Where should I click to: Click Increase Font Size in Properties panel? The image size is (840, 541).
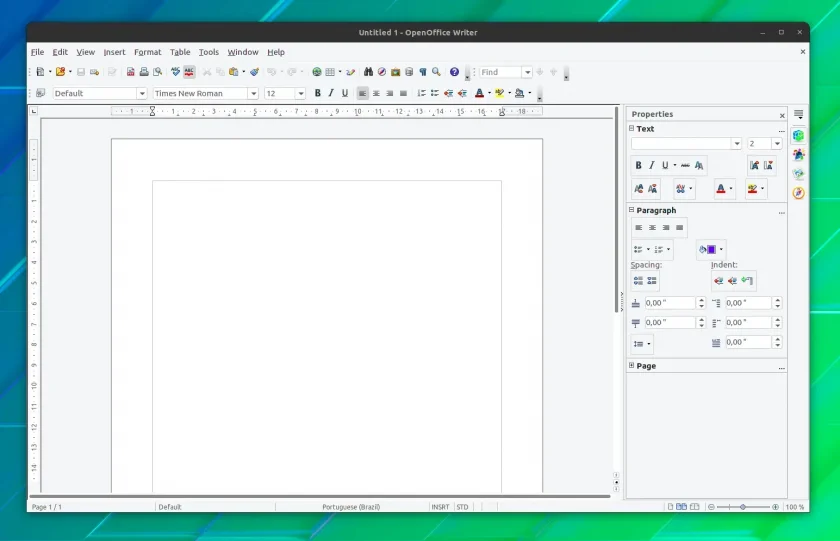coord(754,165)
